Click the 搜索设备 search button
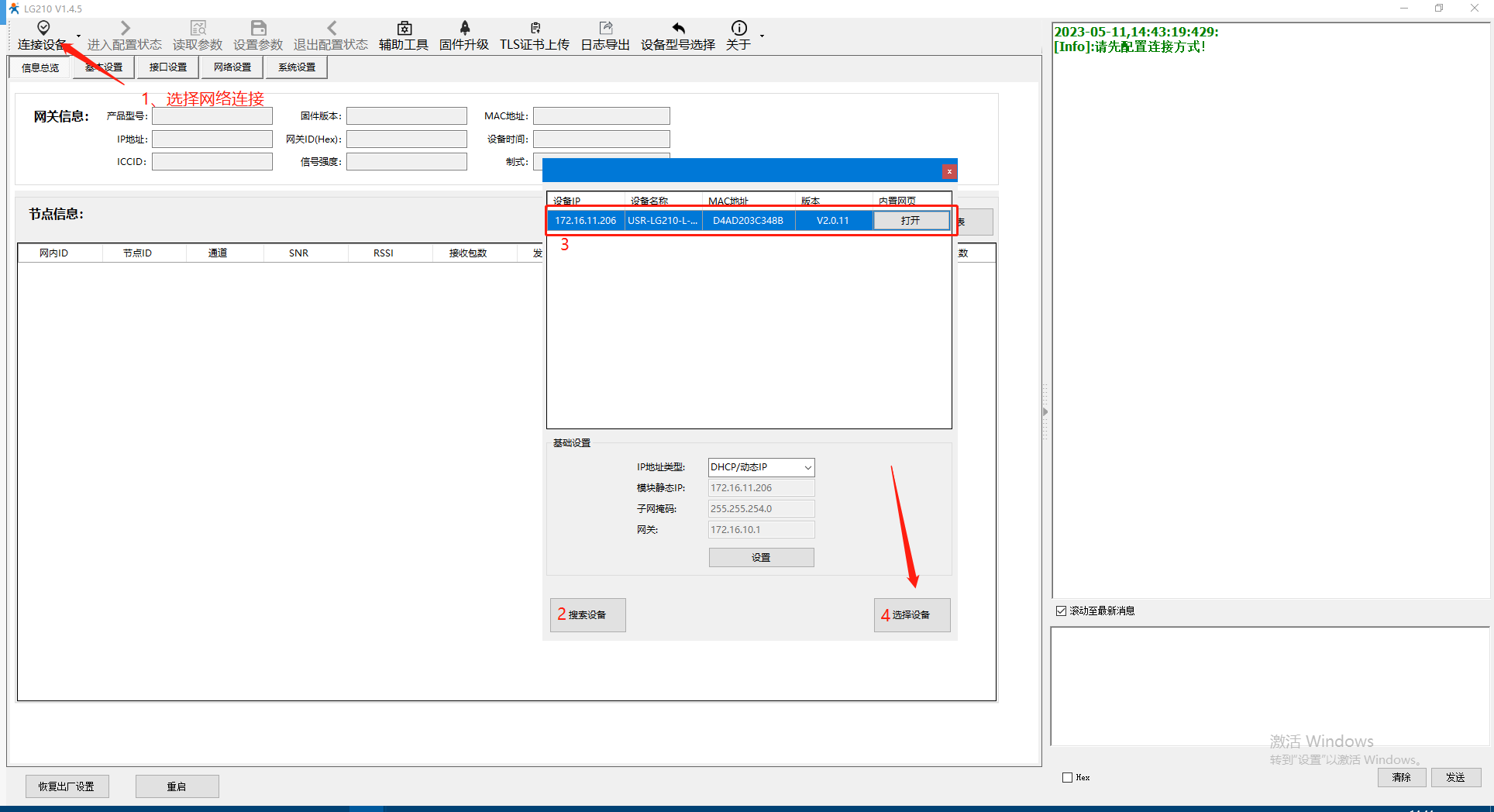Screen dimensions: 1494x812 click(x=587, y=615)
